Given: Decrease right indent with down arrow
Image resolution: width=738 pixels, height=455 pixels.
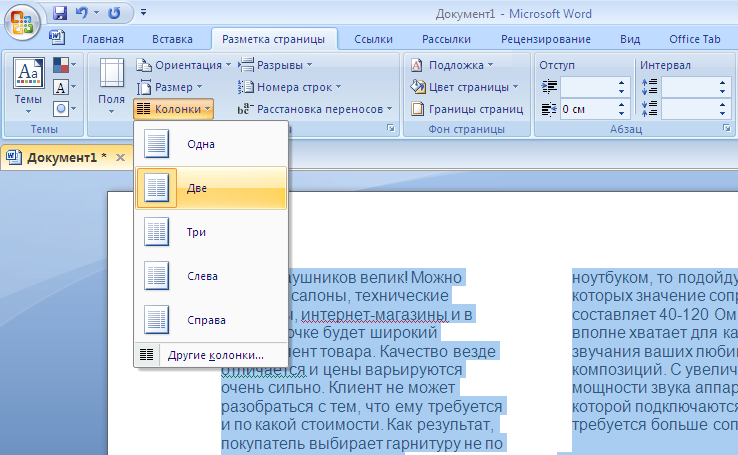Looking at the screenshot, I should (x=622, y=114).
